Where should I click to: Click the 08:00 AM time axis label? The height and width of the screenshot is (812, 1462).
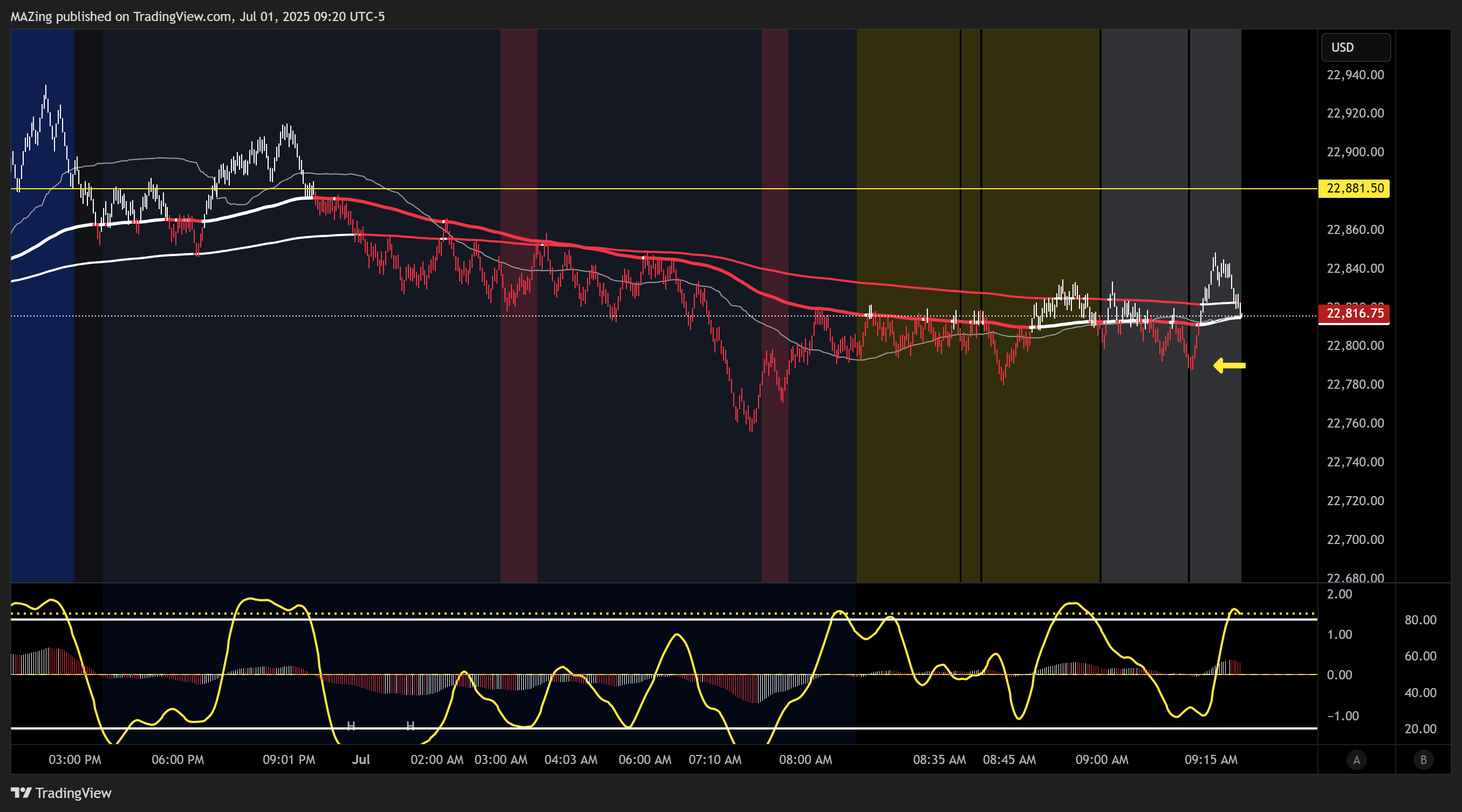click(x=806, y=760)
